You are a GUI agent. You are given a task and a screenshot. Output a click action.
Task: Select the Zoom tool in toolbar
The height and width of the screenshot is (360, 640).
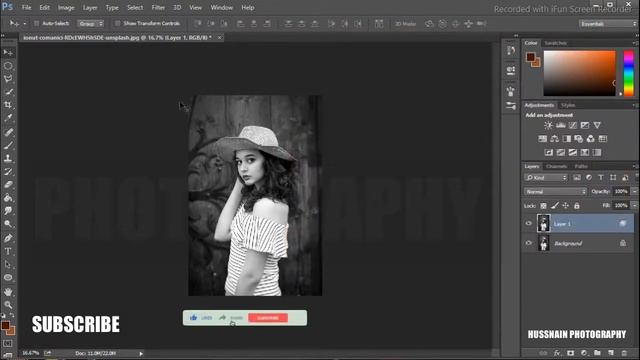(x=8, y=304)
